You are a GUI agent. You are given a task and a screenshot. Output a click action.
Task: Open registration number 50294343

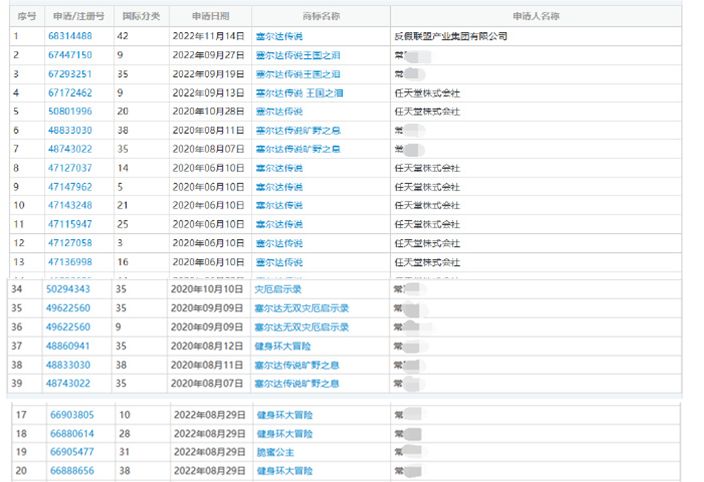click(68, 289)
